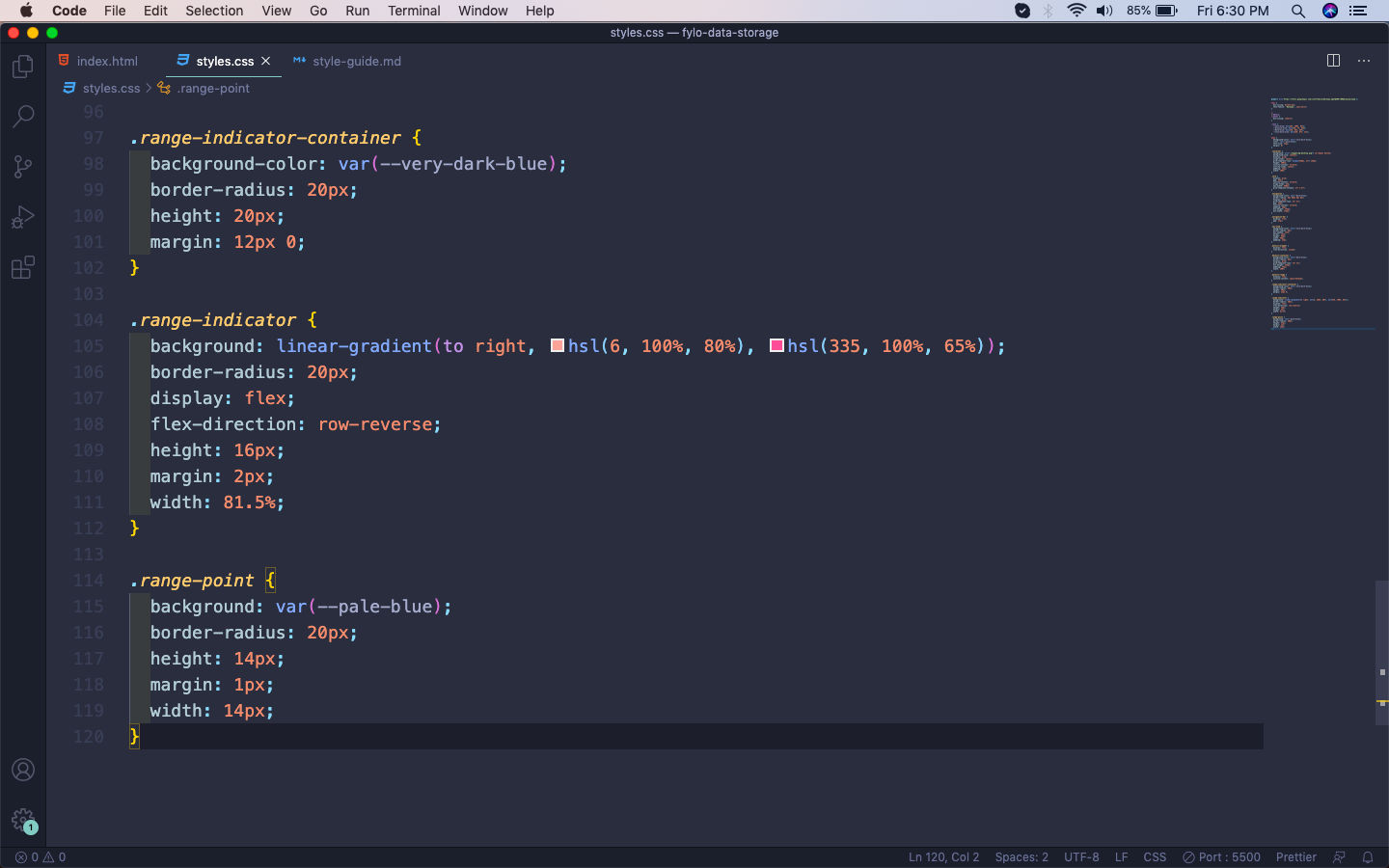This screenshot has height=868, width=1389.
Task: Click the Wi-Fi icon in menu bar
Action: click(x=1076, y=11)
